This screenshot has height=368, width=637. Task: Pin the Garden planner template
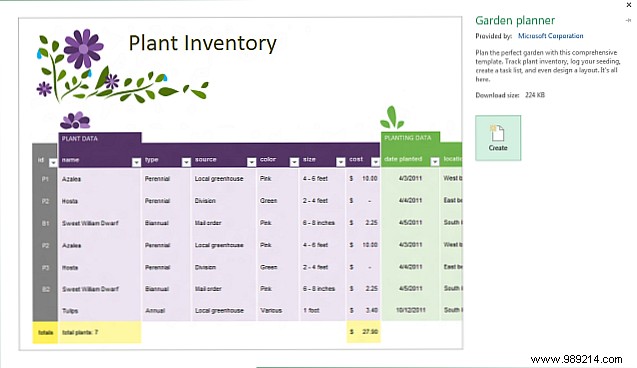(628, 20)
